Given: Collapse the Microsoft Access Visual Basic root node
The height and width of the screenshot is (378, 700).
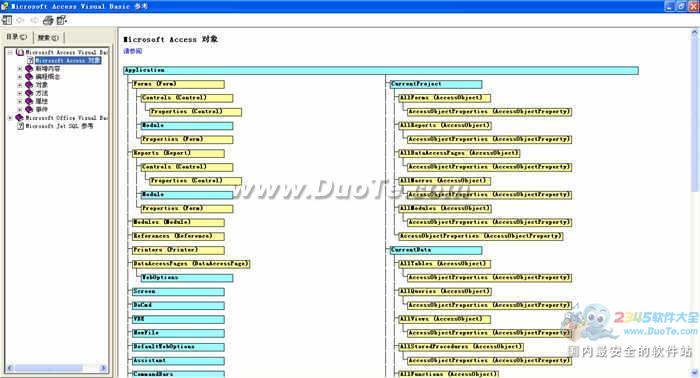Looking at the screenshot, I should 10,52.
